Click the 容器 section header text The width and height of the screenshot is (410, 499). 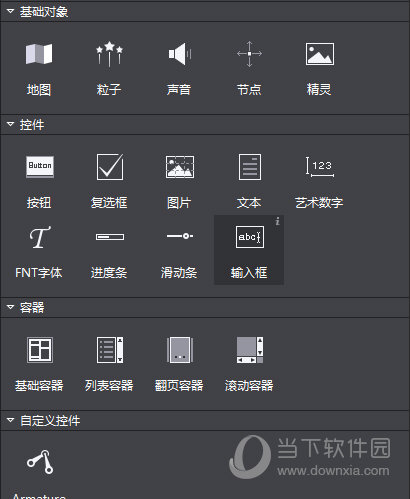click(x=32, y=307)
